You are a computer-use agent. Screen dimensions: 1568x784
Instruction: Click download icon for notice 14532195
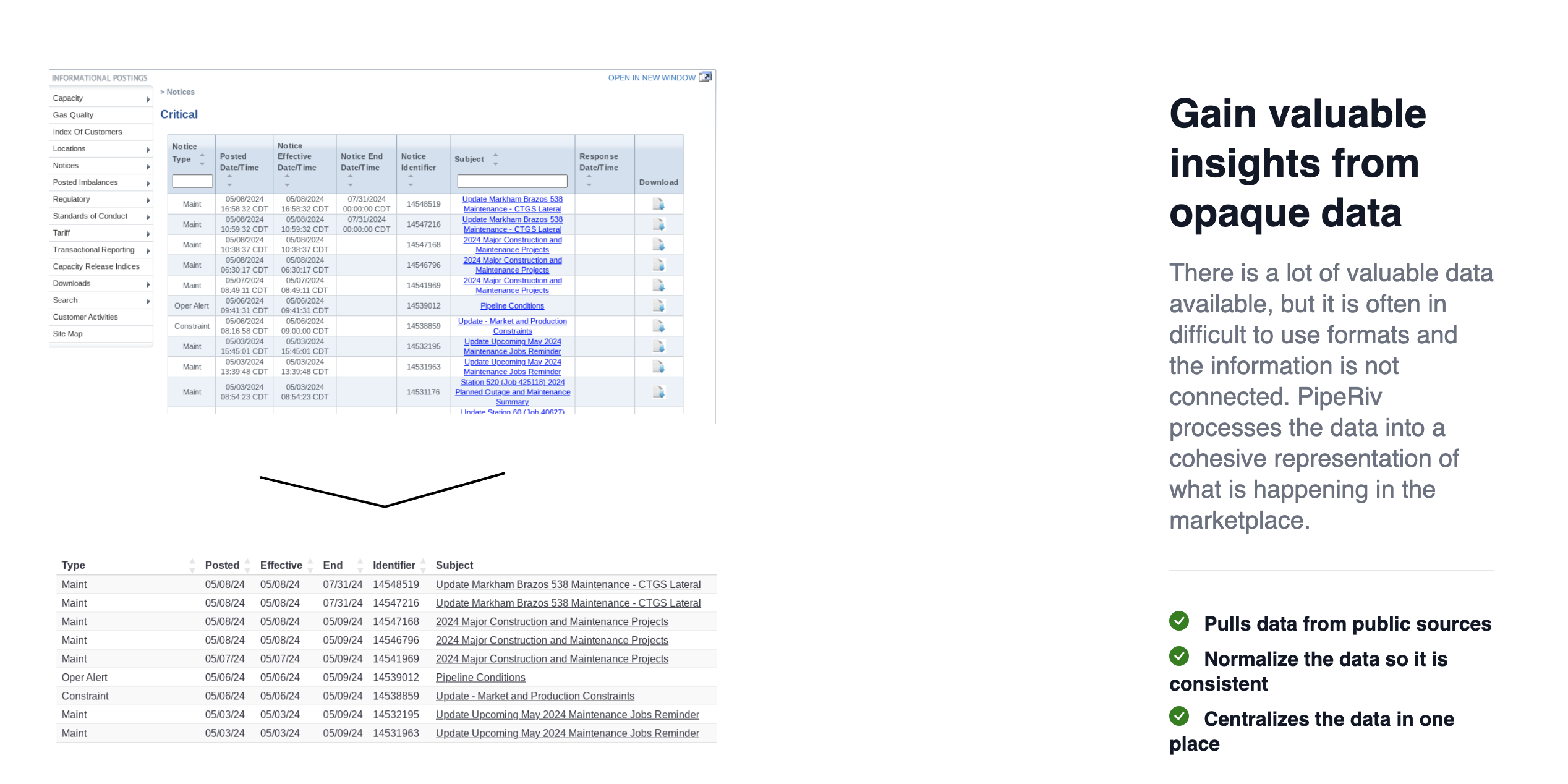point(658,346)
